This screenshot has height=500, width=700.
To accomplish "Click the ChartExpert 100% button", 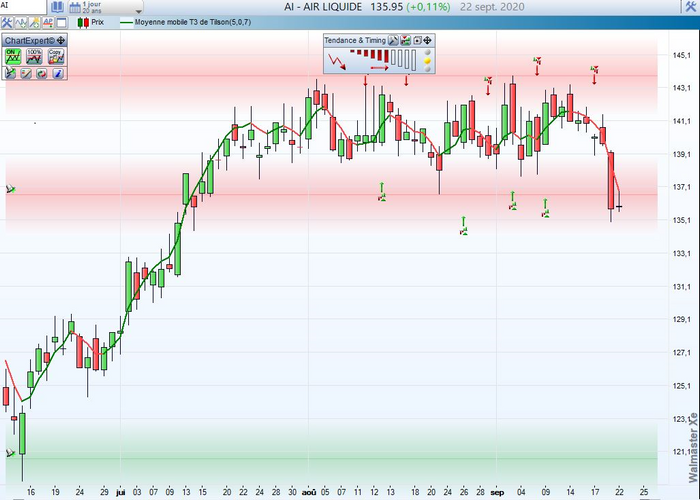I will (34, 57).
